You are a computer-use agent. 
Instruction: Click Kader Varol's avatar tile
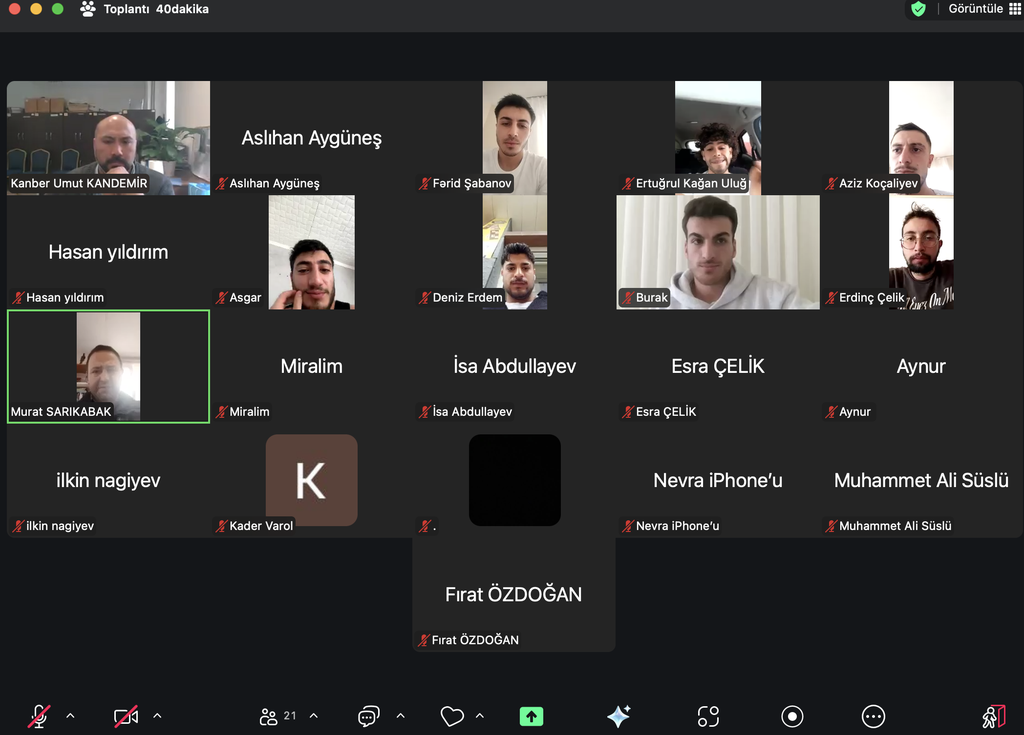click(x=311, y=481)
